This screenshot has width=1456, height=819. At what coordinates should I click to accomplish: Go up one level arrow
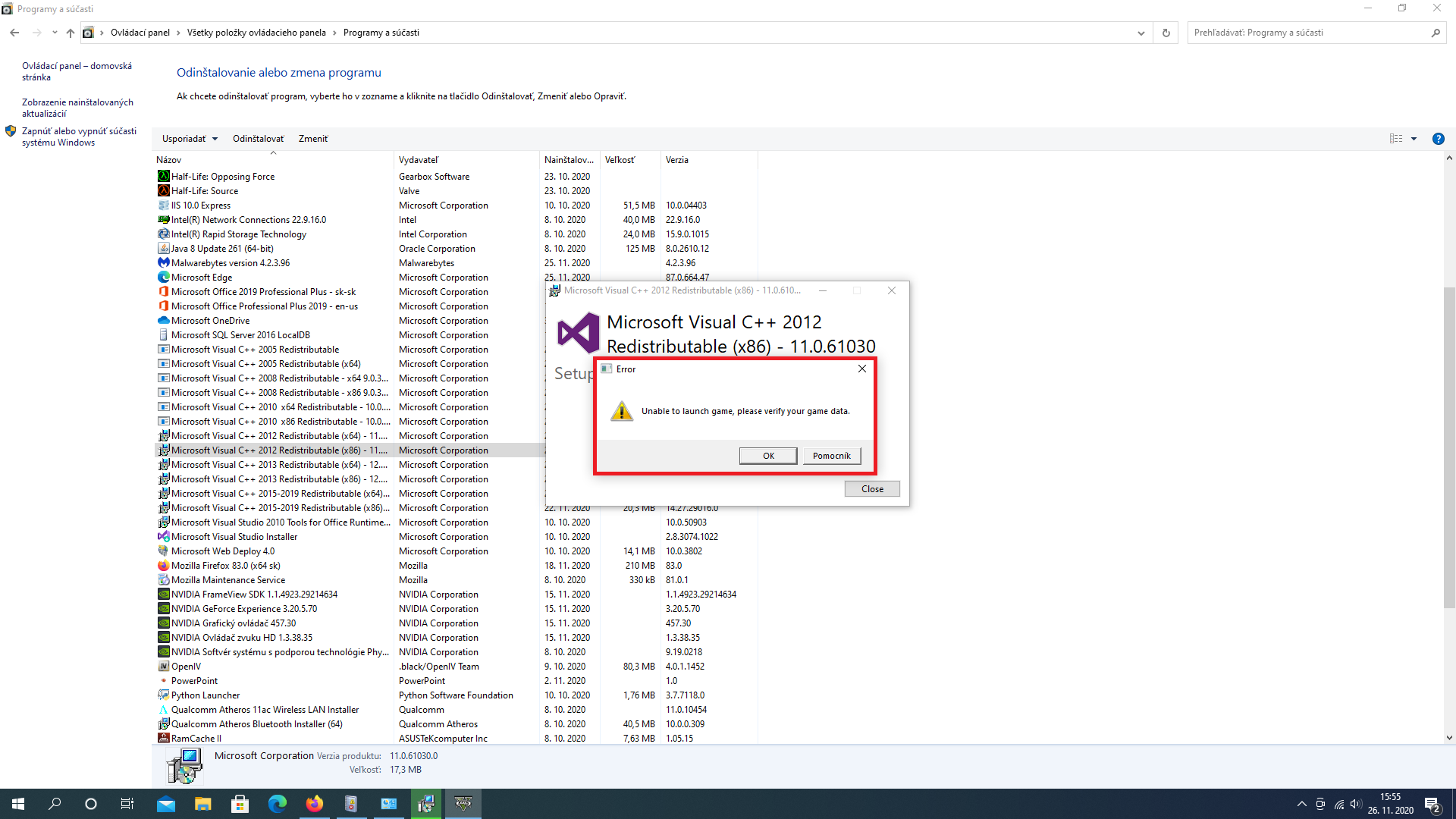coord(71,33)
